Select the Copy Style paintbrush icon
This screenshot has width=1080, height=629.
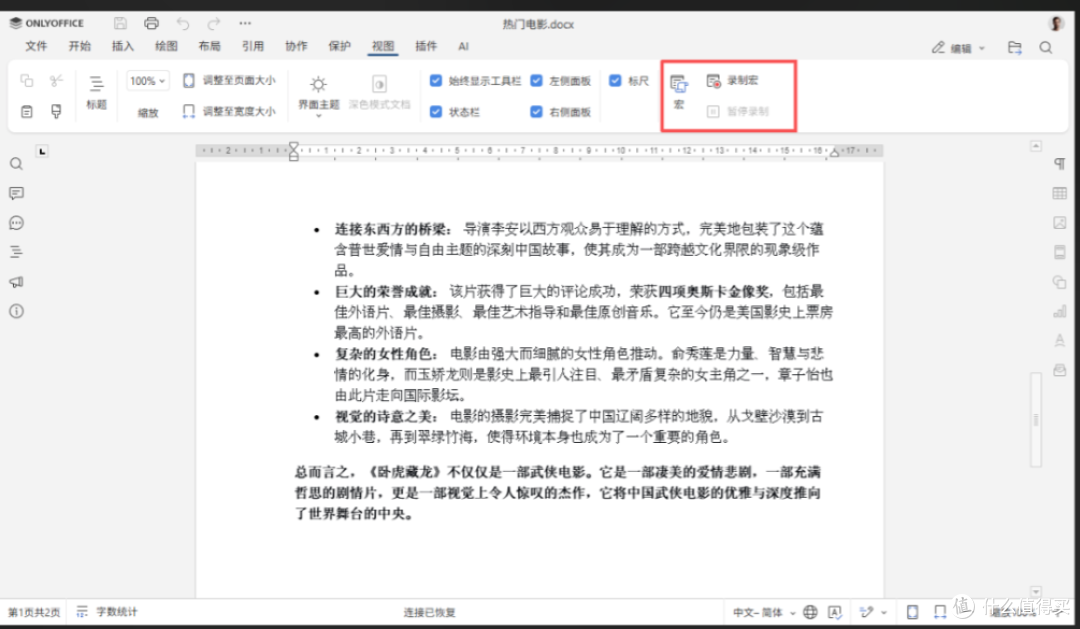click(x=56, y=112)
